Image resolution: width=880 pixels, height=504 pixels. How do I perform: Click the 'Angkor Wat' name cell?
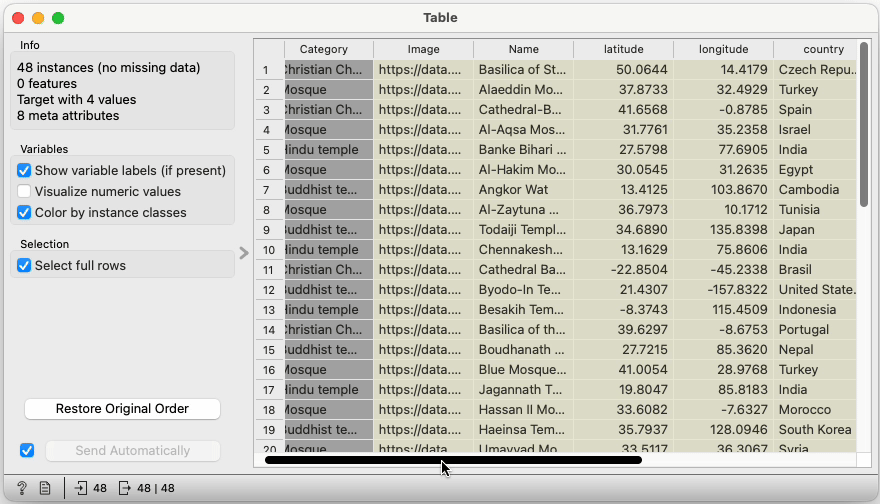click(x=524, y=190)
